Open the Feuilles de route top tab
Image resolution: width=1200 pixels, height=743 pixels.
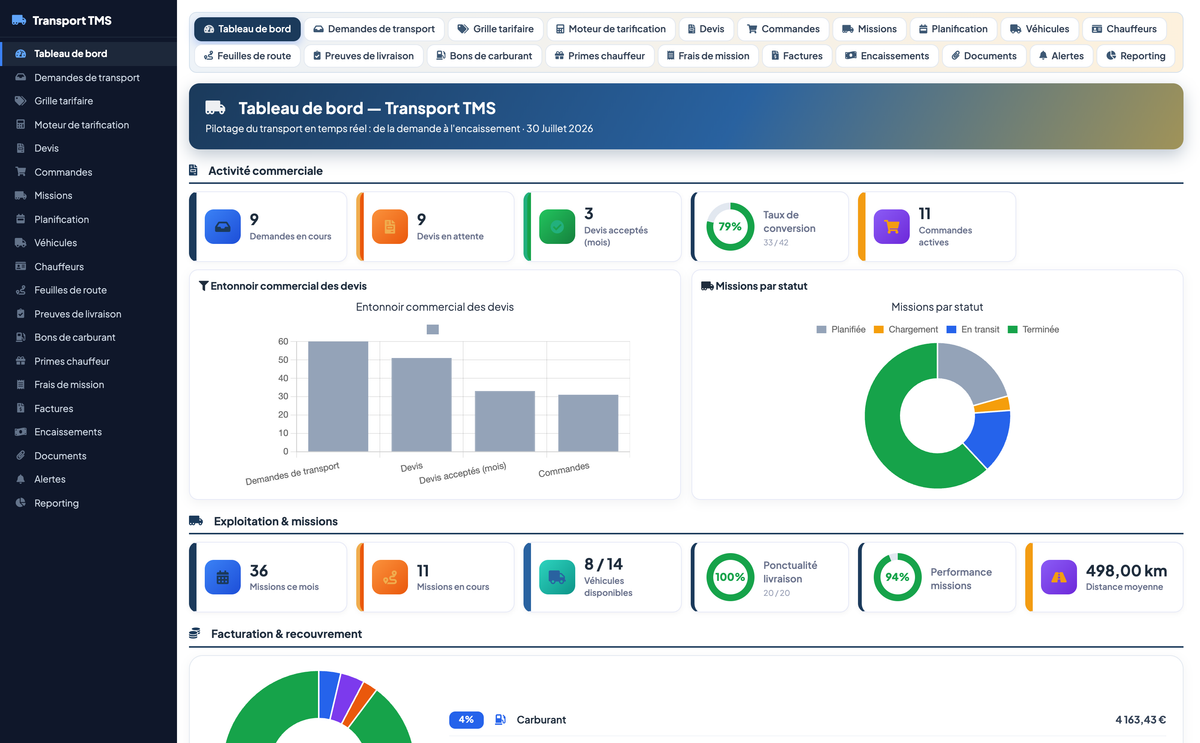pyautogui.click(x=247, y=56)
